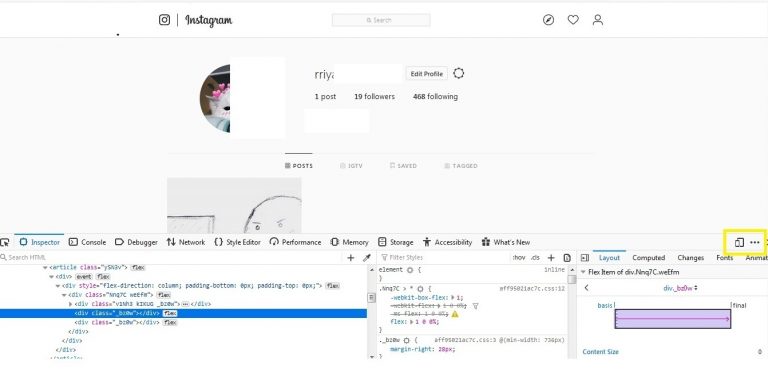Toggle flex badge on highlighted _bz0w div
Screen dimensions: 768x373
pos(170,313)
